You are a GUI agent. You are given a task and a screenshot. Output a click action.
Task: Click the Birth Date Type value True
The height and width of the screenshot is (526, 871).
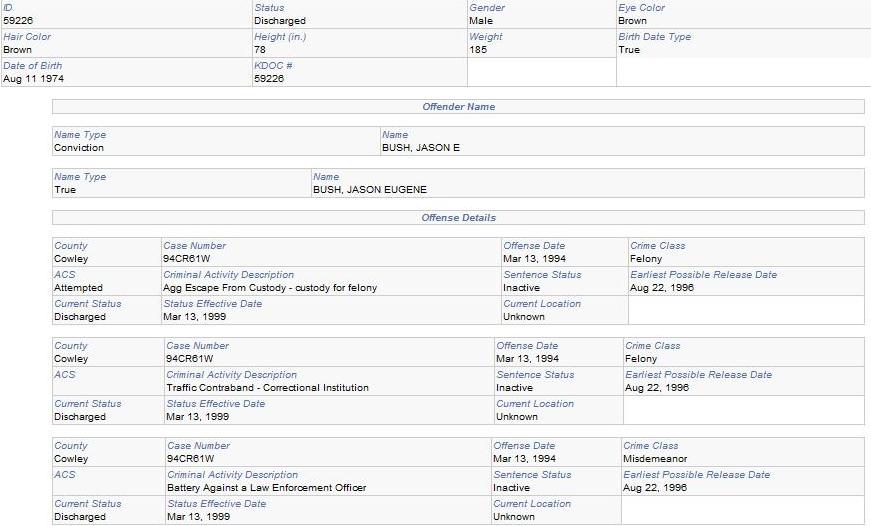(629, 49)
